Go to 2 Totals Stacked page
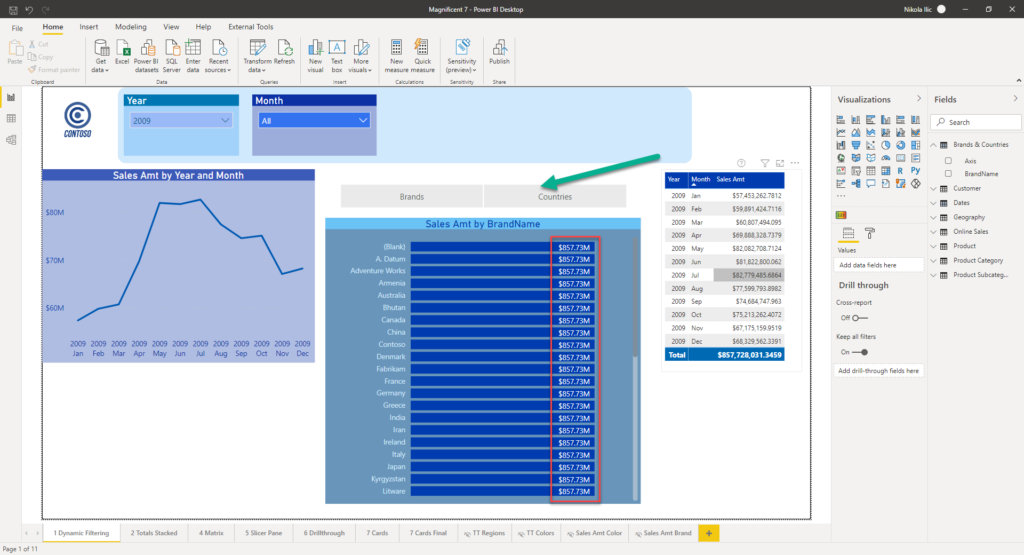1024x555 pixels. [x=154, y=533]
